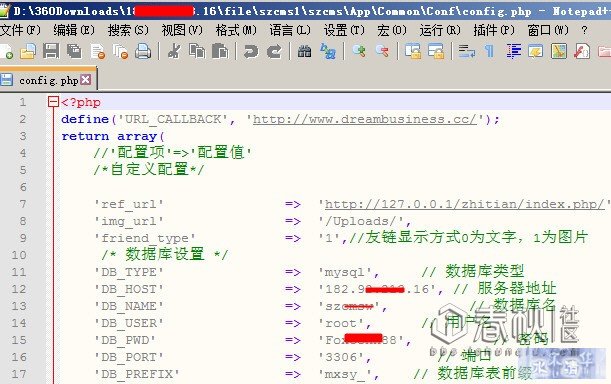This screenshot has width=611, height=384.
Task: Click the Zoom In magnifier icon
Action: 358,51
